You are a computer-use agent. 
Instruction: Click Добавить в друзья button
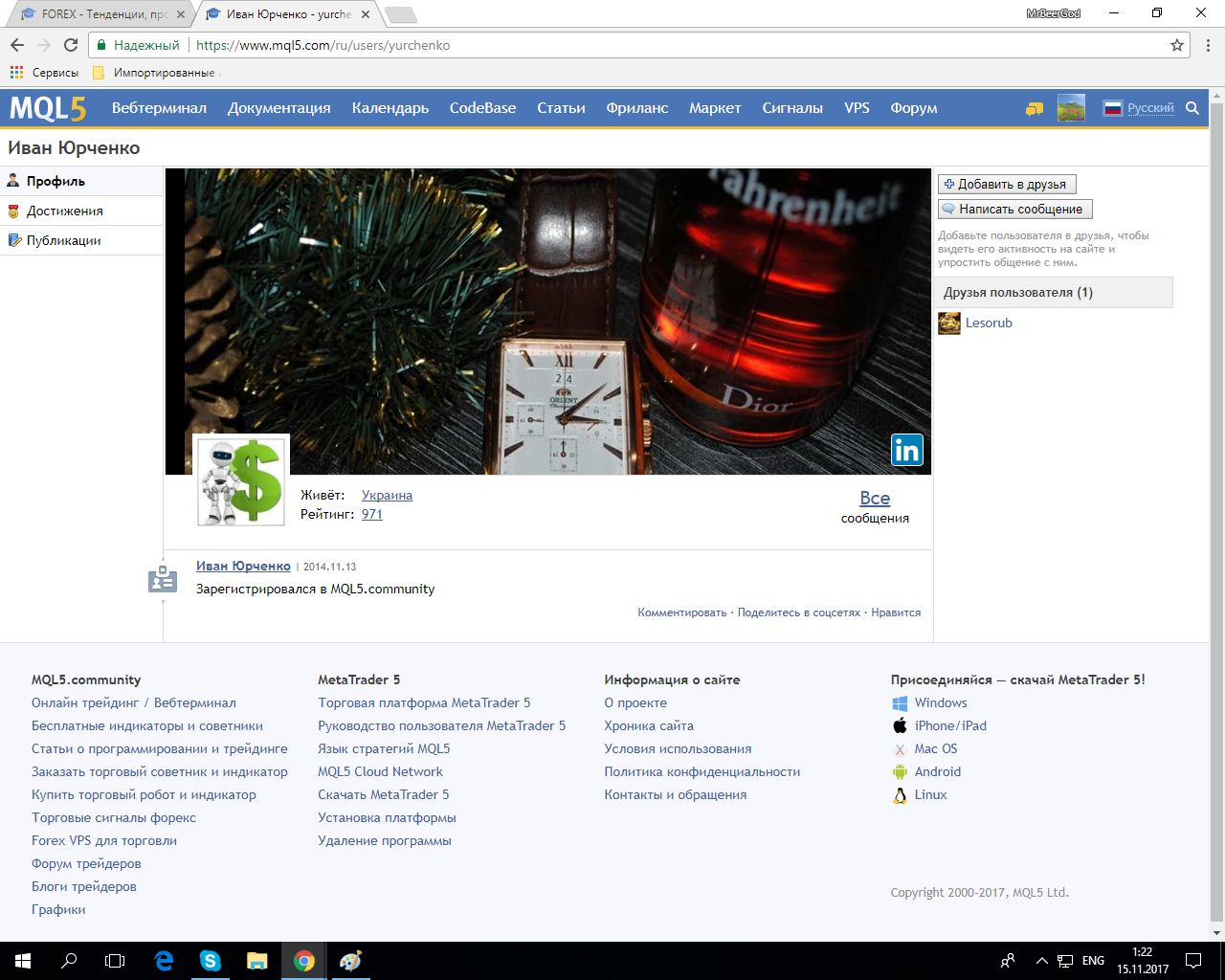coord(1007,184)
